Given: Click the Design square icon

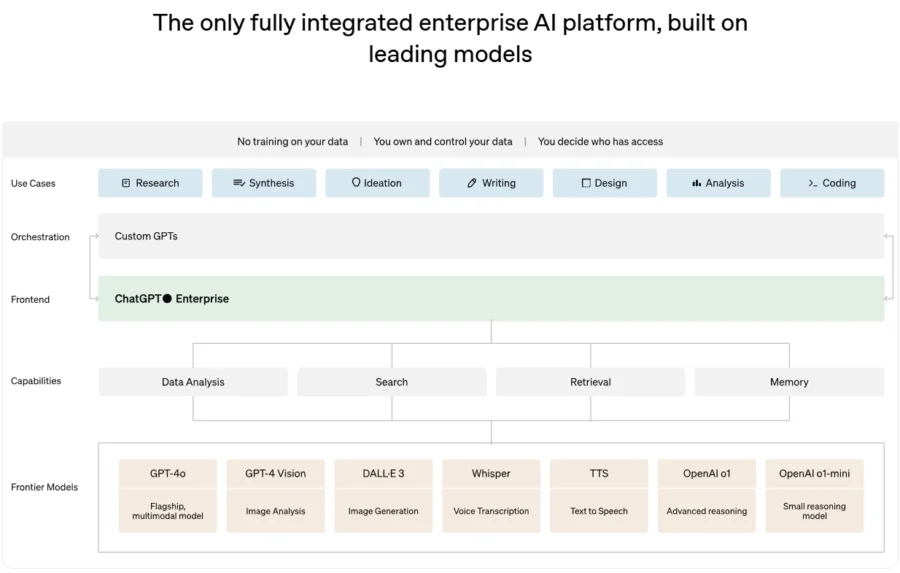Looking at the screenshot, I should (x=586, y=183).
